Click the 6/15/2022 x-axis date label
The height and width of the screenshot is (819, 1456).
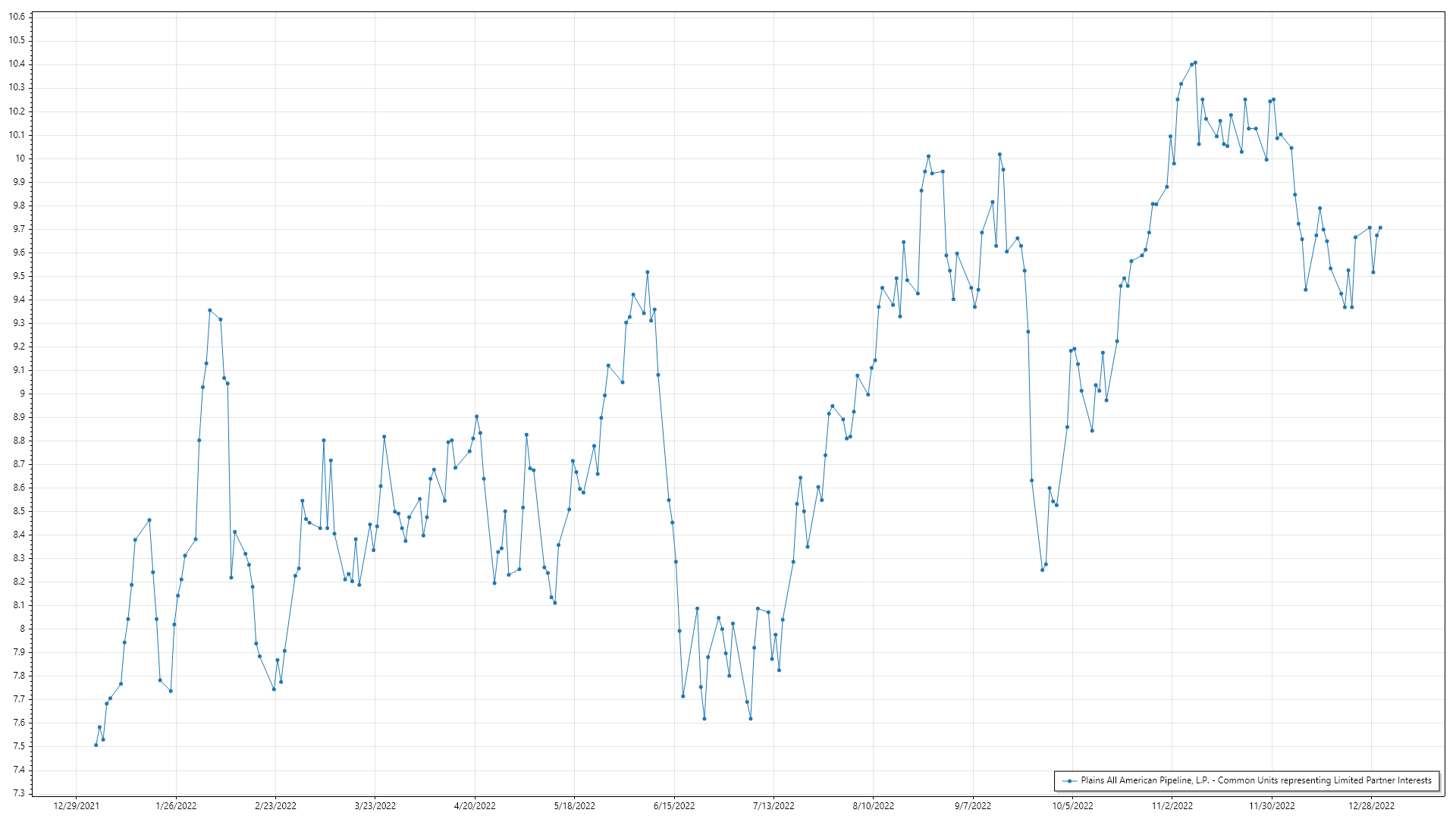674,805
